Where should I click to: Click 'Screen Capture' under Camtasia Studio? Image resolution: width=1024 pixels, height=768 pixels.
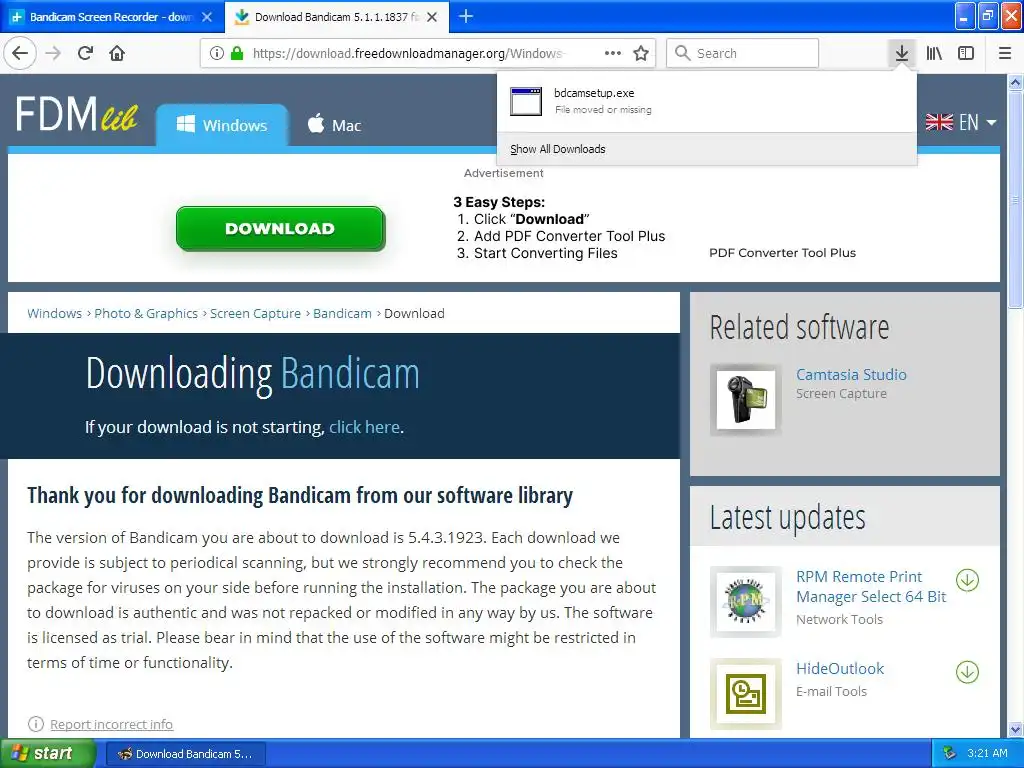coord(841,394)
